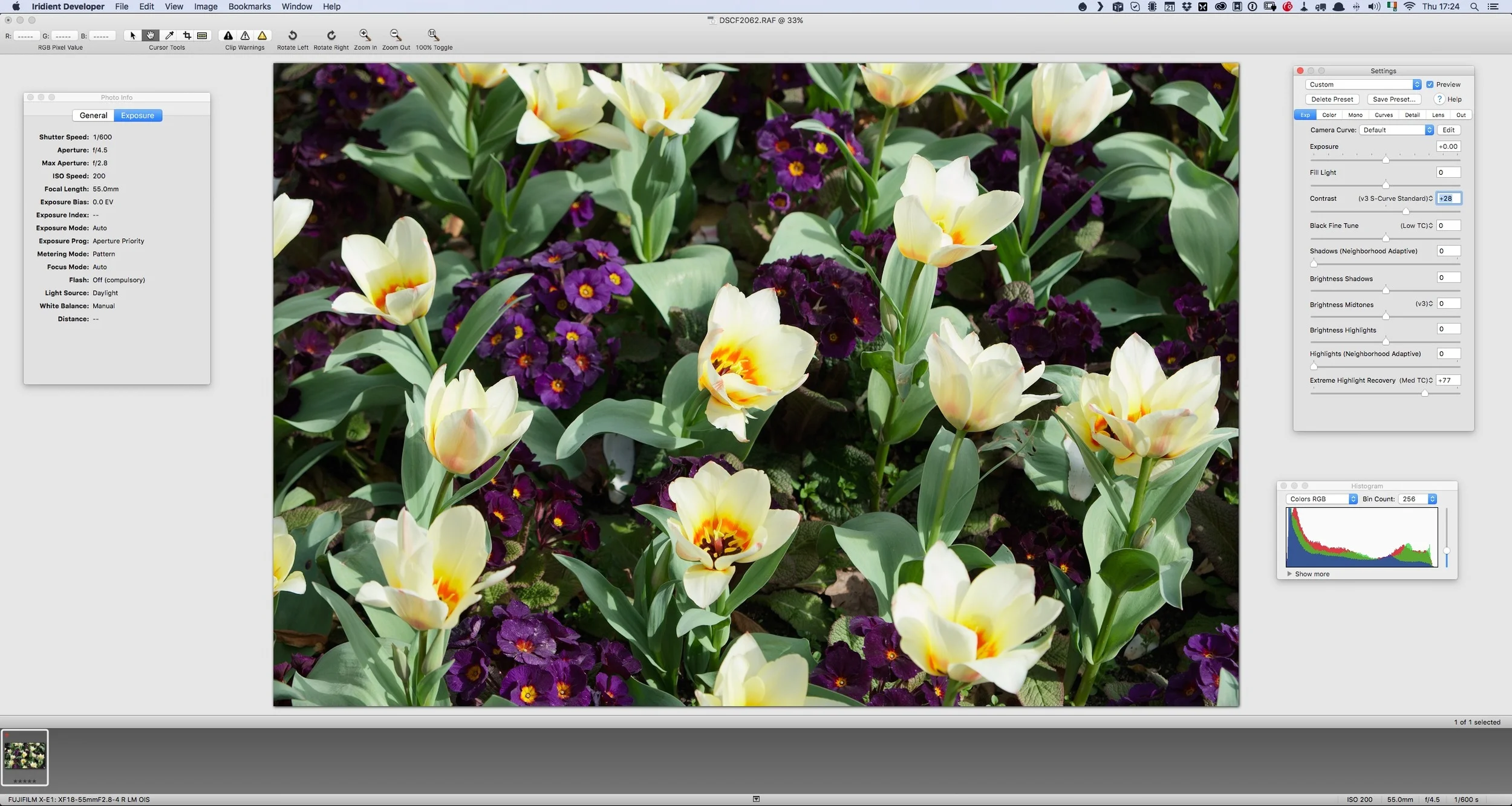This screenshot has width=1512, height=806.
Task: Click the Zoom In magnifier icon
Action: pyautogui.click(x=365, y=35)
